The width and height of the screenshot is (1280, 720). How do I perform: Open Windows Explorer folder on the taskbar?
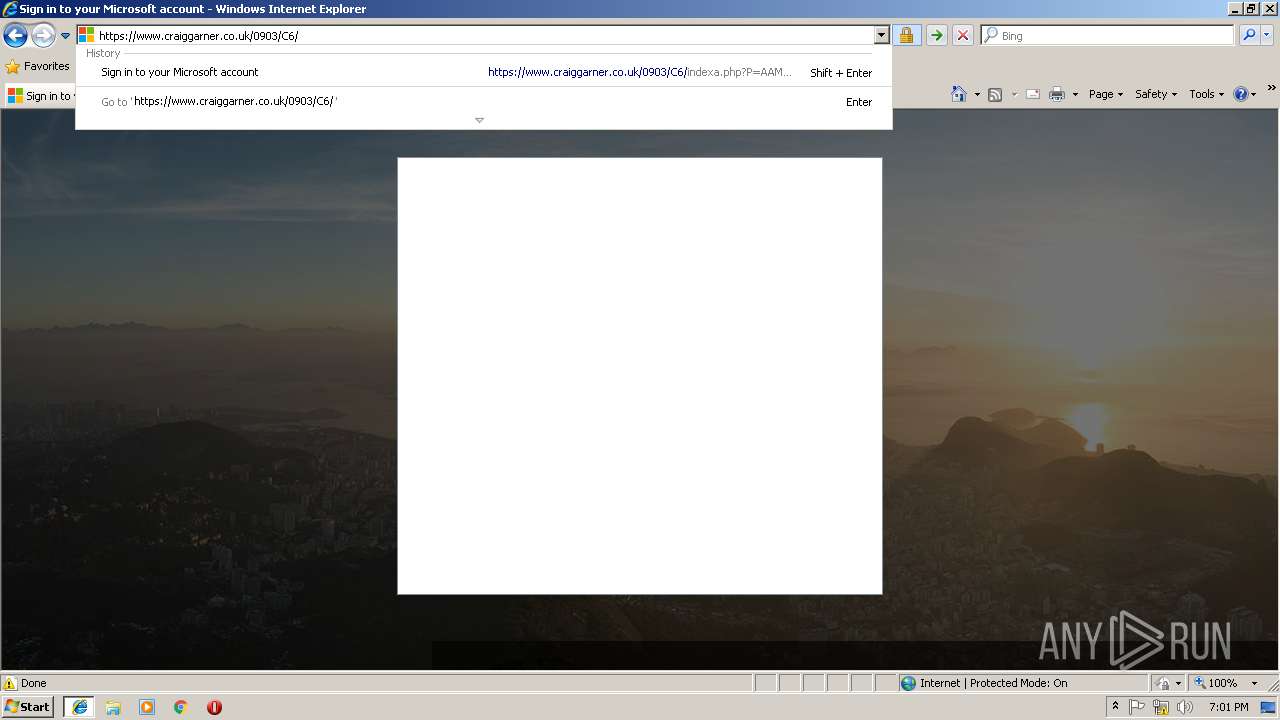click(x=113, y=707)
